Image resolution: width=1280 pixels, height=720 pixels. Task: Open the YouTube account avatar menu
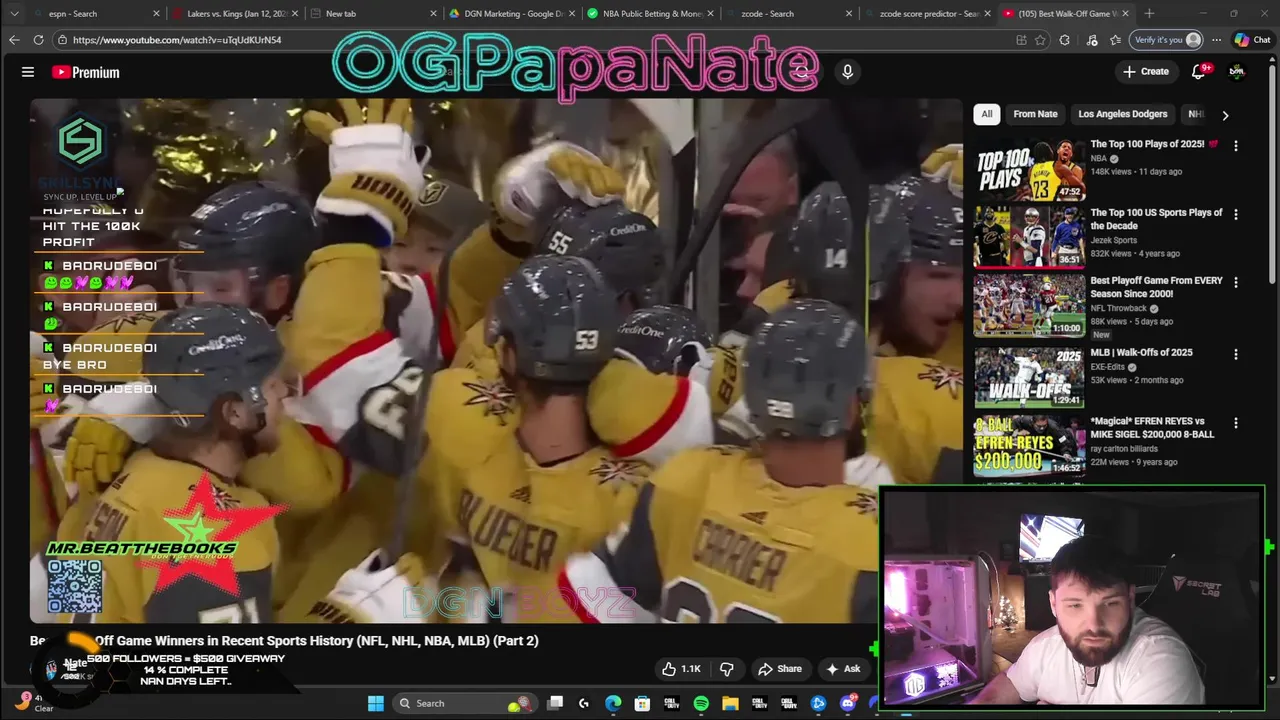[x=1237, y=71]
